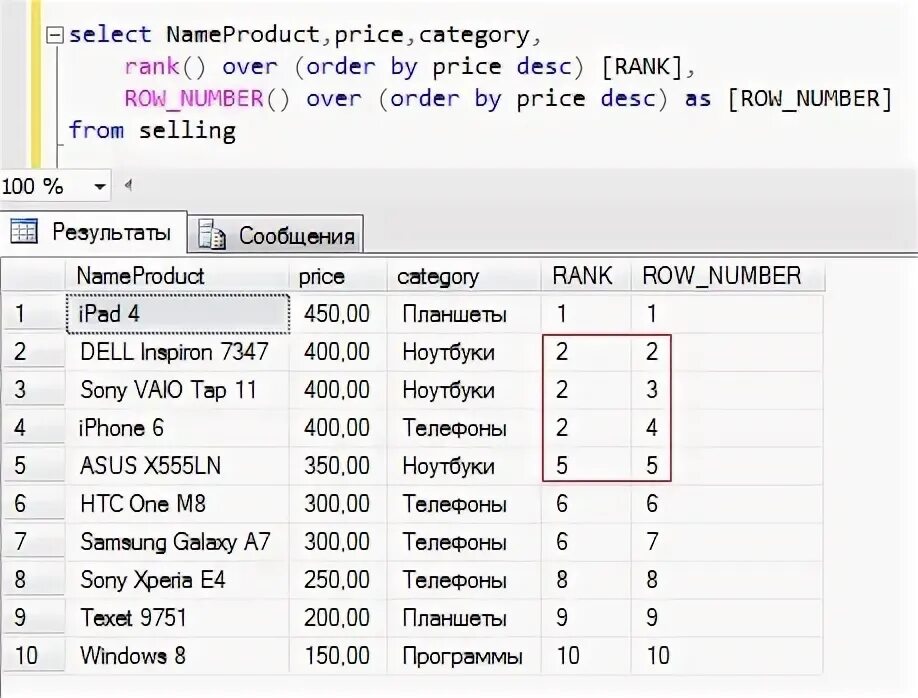The image size is (918, 698).
Task: Select the HTC One M8 cell
Action: click(177, 504)
